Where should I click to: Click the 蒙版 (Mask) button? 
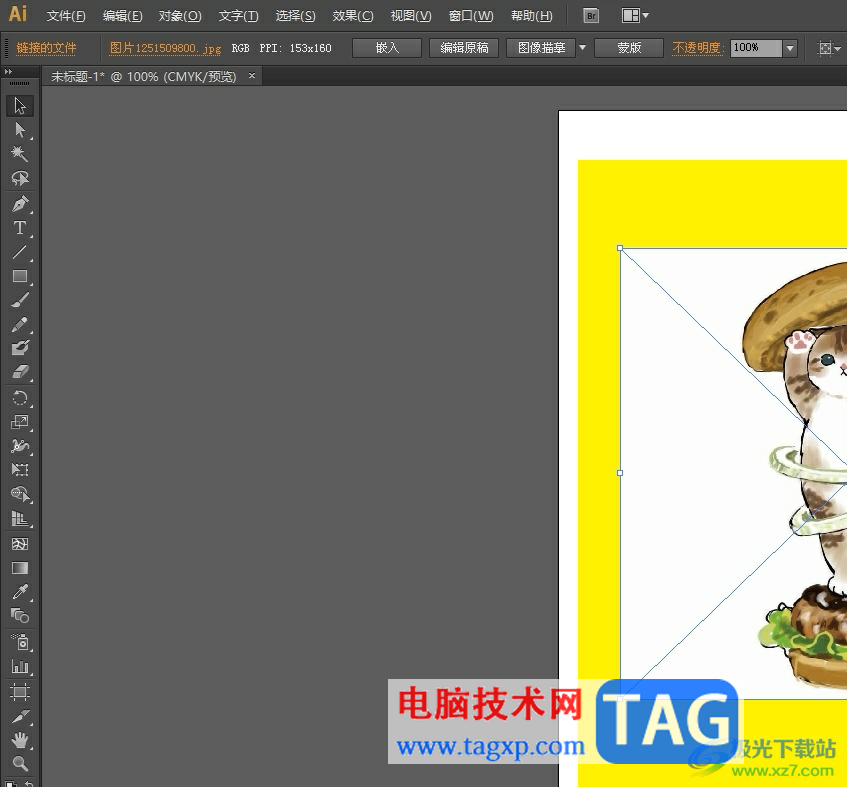click(x=629, y=48)
